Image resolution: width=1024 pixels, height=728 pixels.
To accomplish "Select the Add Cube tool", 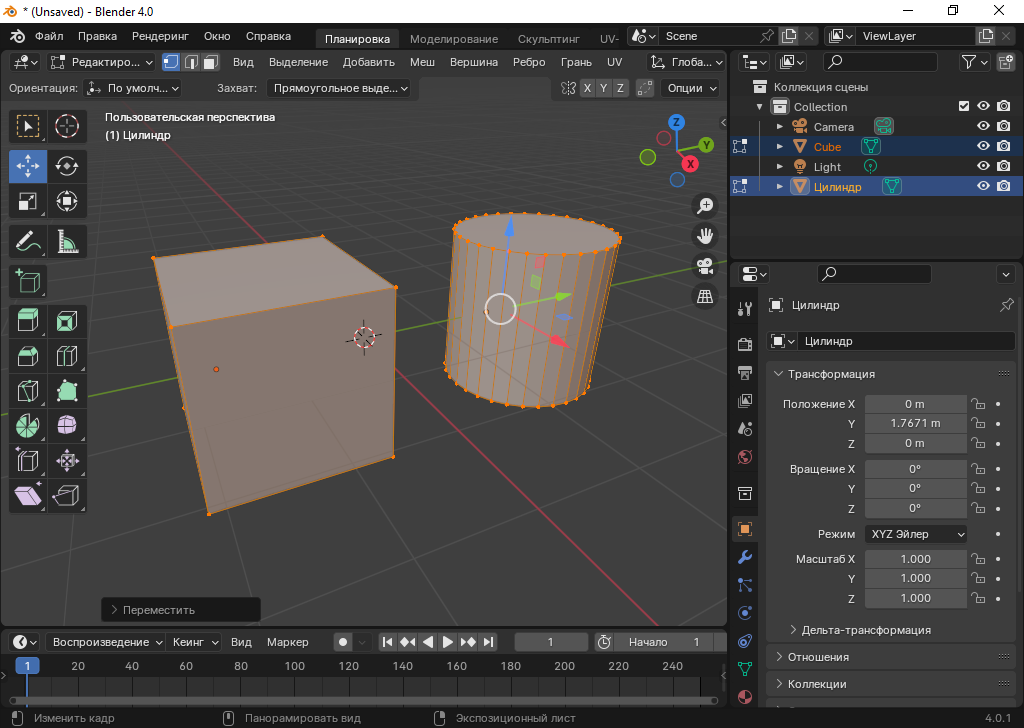I will 28,281.
